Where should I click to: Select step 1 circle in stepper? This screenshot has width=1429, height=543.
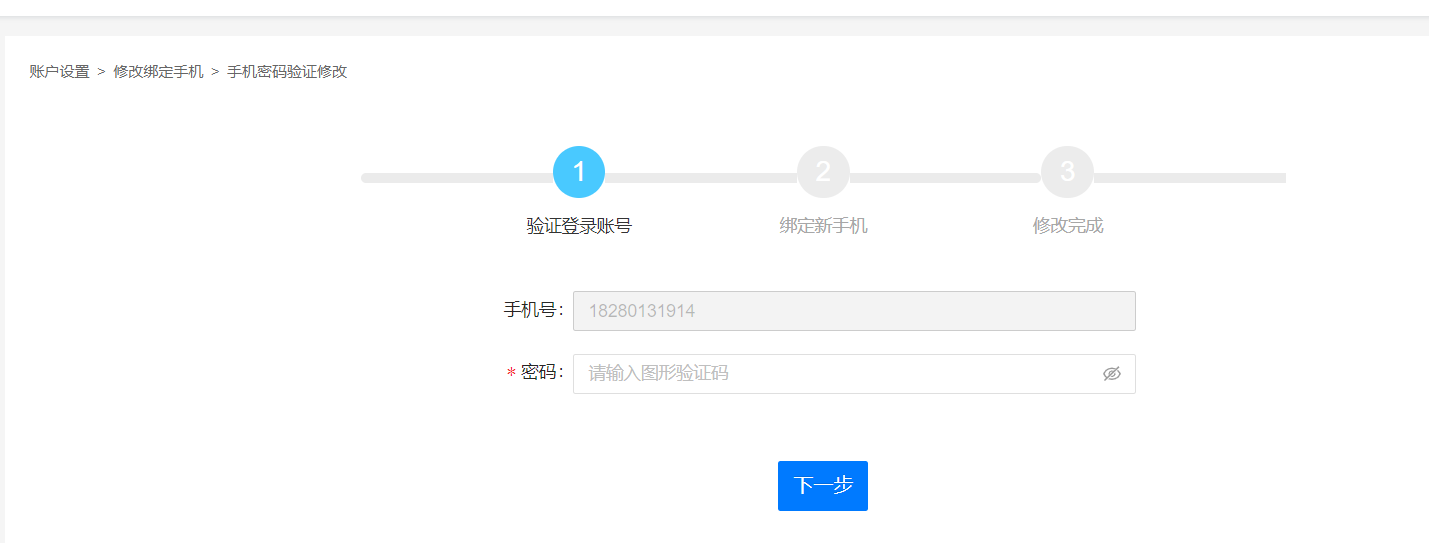[x=579, y=172]
